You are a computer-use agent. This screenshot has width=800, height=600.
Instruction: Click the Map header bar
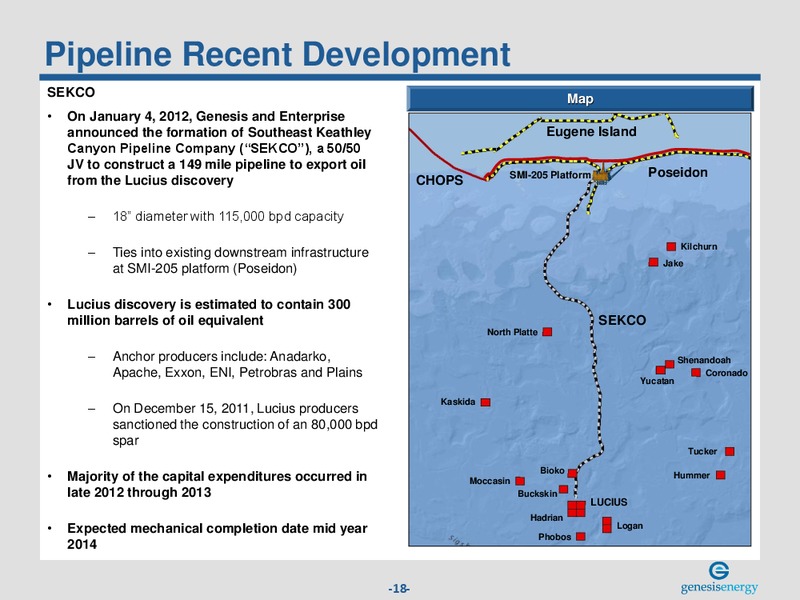[580, 98]
